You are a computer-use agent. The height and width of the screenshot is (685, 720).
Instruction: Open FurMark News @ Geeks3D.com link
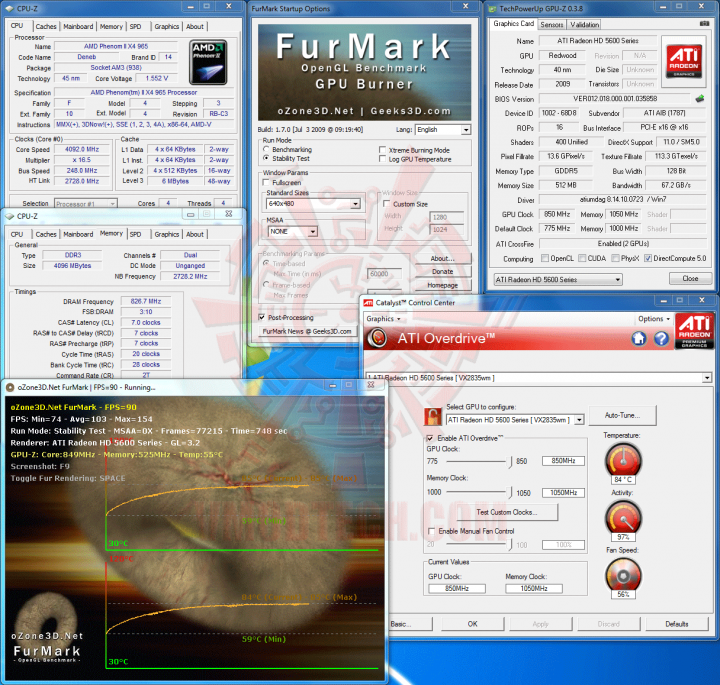tap(307, 331)
